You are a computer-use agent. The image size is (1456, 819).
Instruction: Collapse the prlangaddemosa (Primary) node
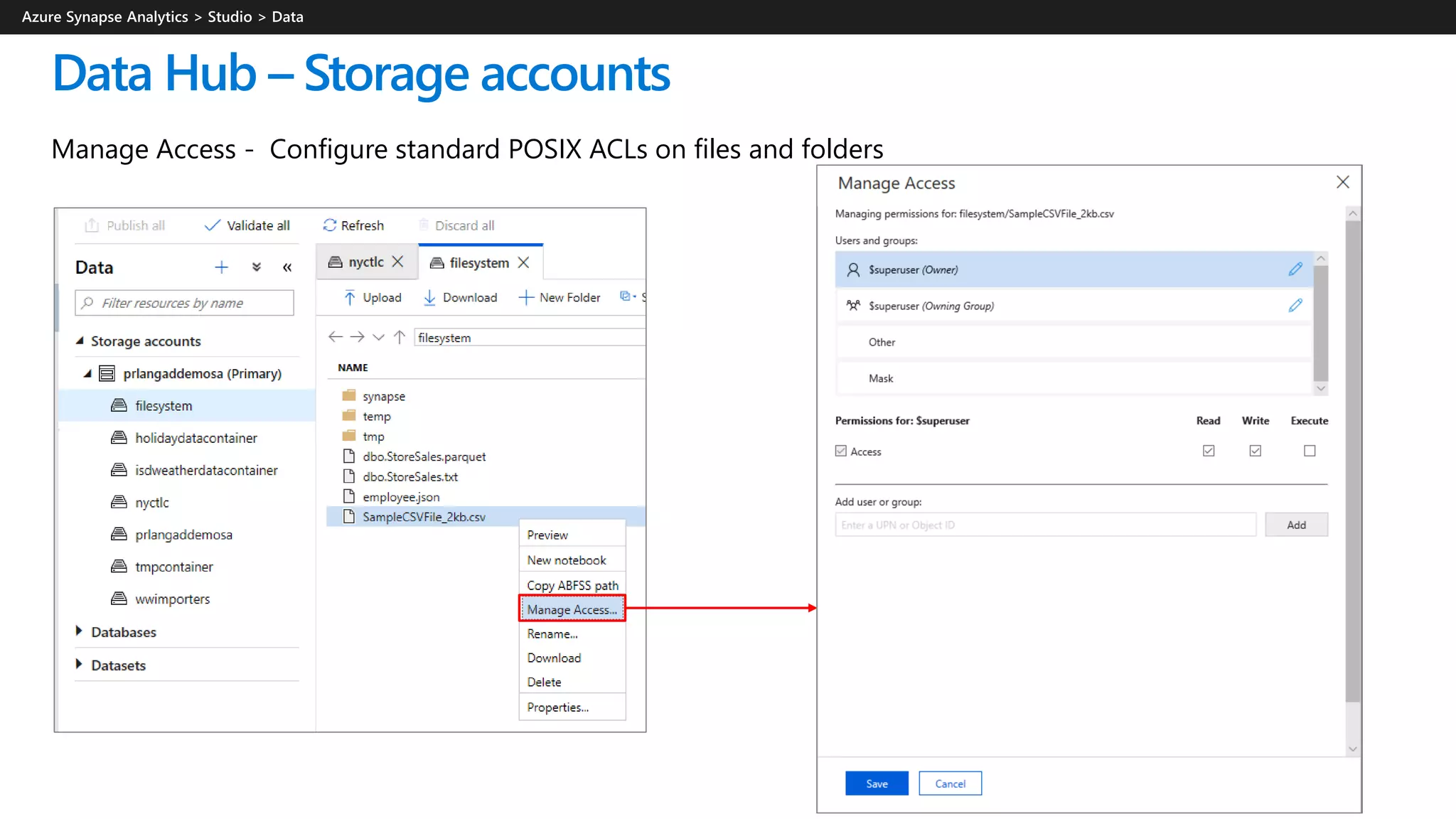[87, 373]
